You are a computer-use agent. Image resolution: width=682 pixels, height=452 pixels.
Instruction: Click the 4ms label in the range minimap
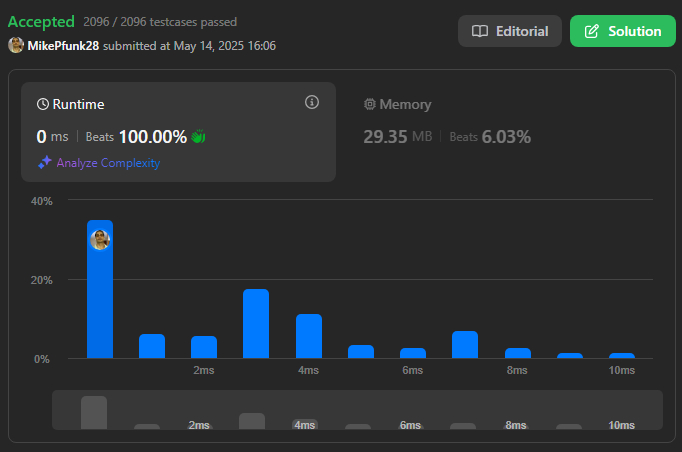tap(304, 425)
